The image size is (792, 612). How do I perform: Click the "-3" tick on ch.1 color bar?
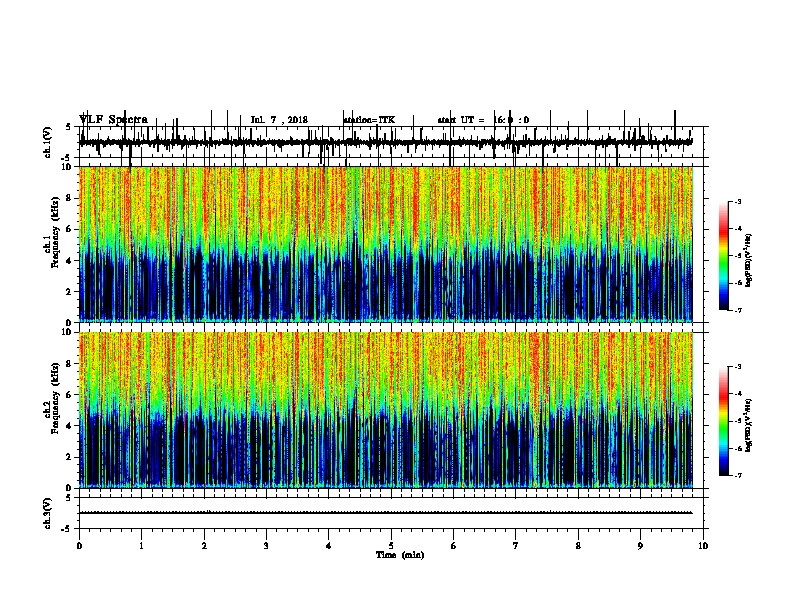tap(738, 201)
